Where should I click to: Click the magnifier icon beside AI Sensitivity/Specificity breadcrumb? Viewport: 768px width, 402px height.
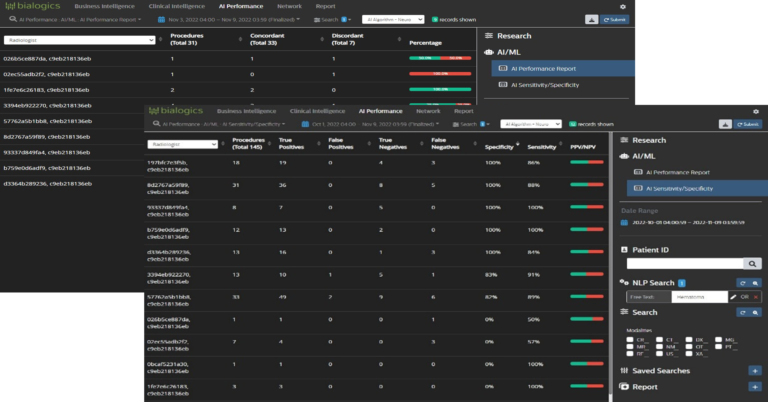click(156, 124)
